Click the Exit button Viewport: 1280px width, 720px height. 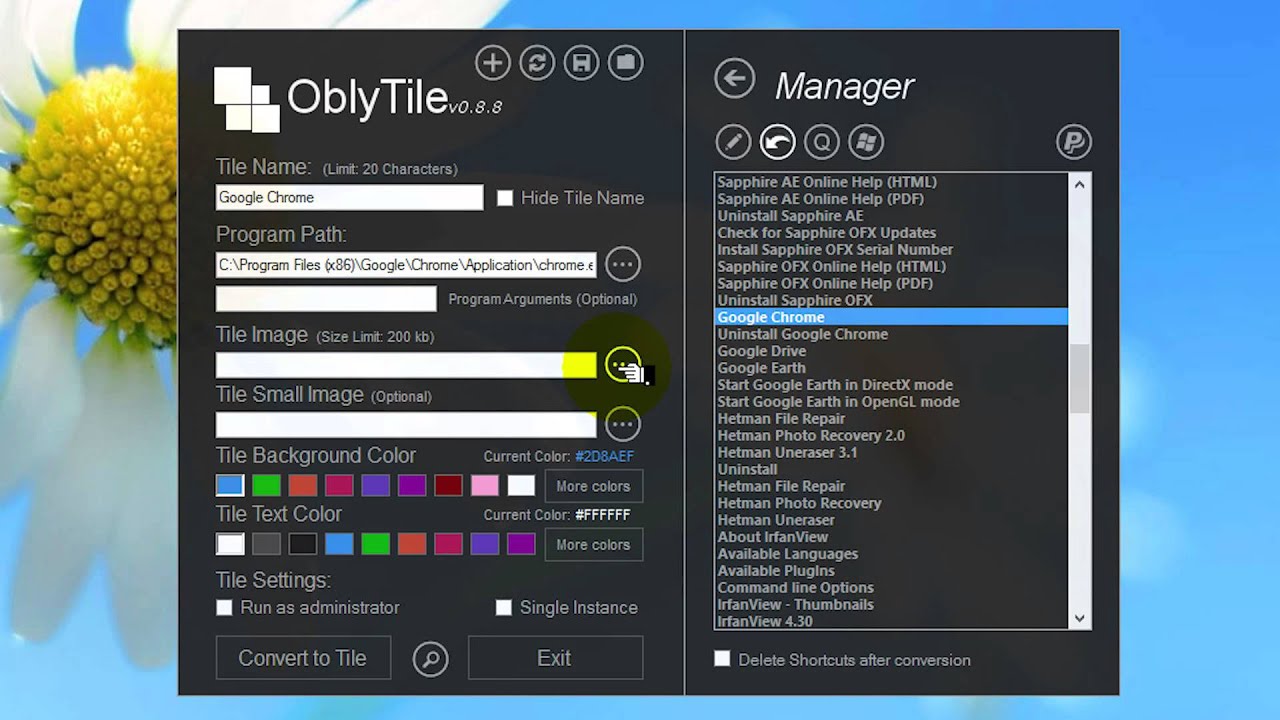(555, 658)
